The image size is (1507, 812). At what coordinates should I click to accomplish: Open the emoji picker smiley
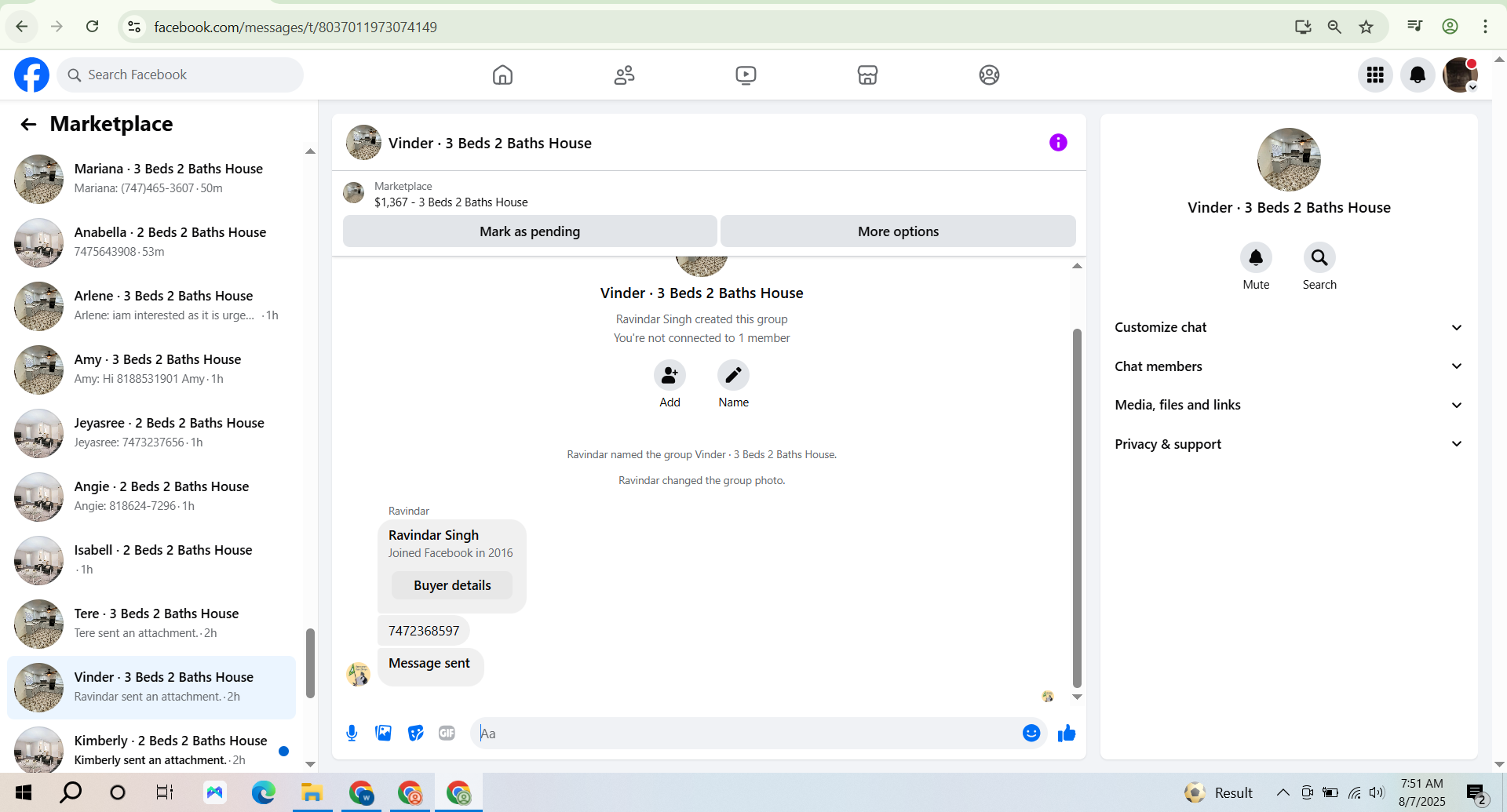pyautogui.click(x=1031, y=733)
